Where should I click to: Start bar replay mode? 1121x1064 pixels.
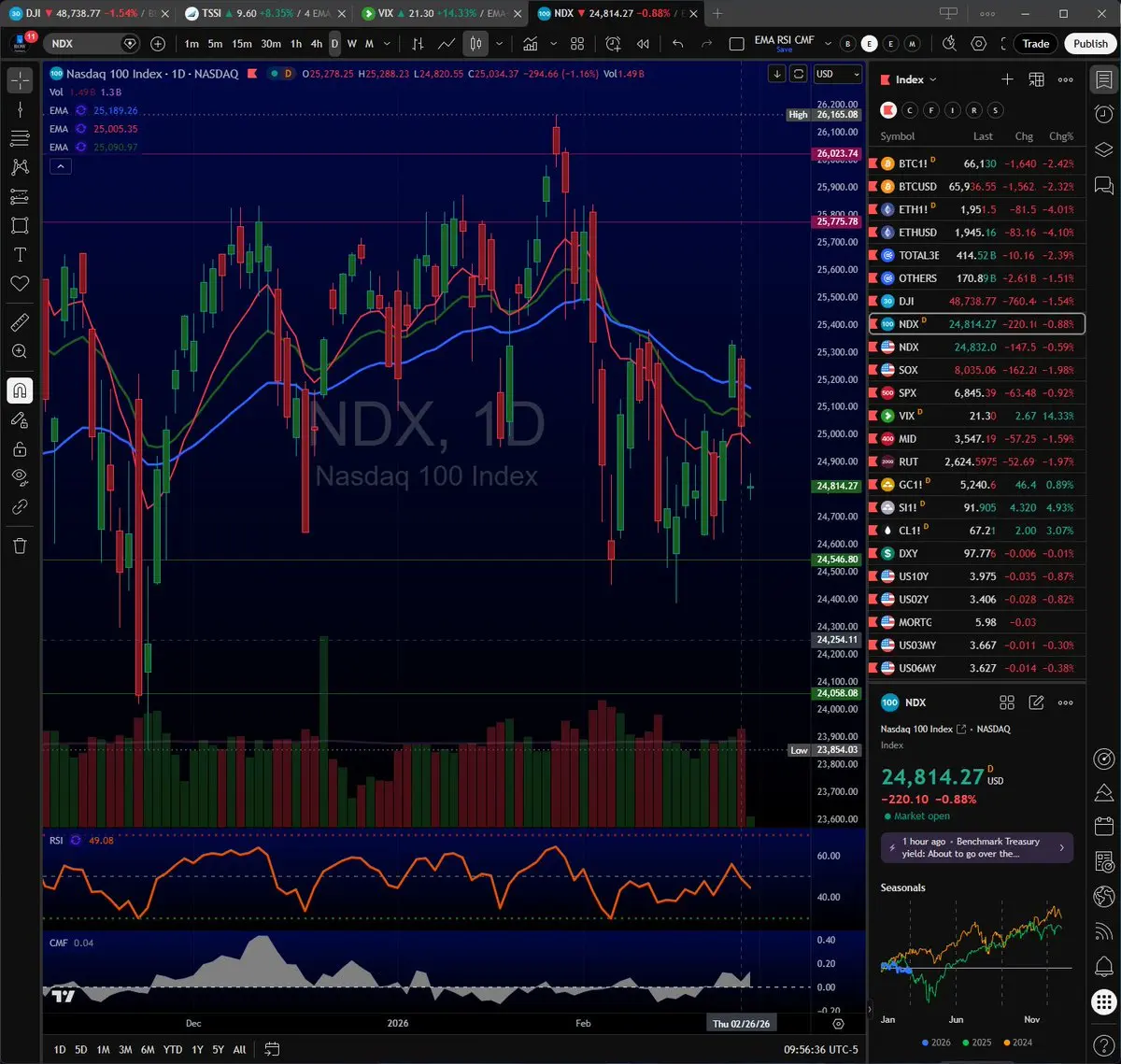(x=643, y=44)
